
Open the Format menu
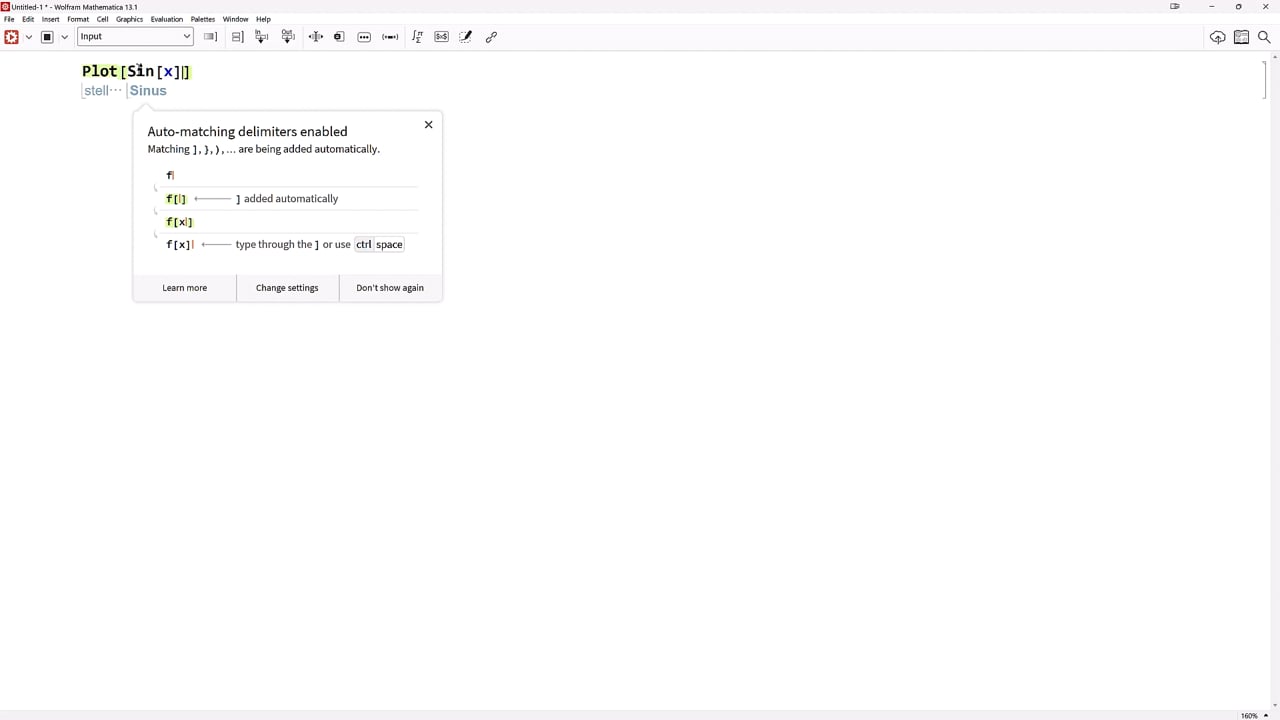point(78,19)
